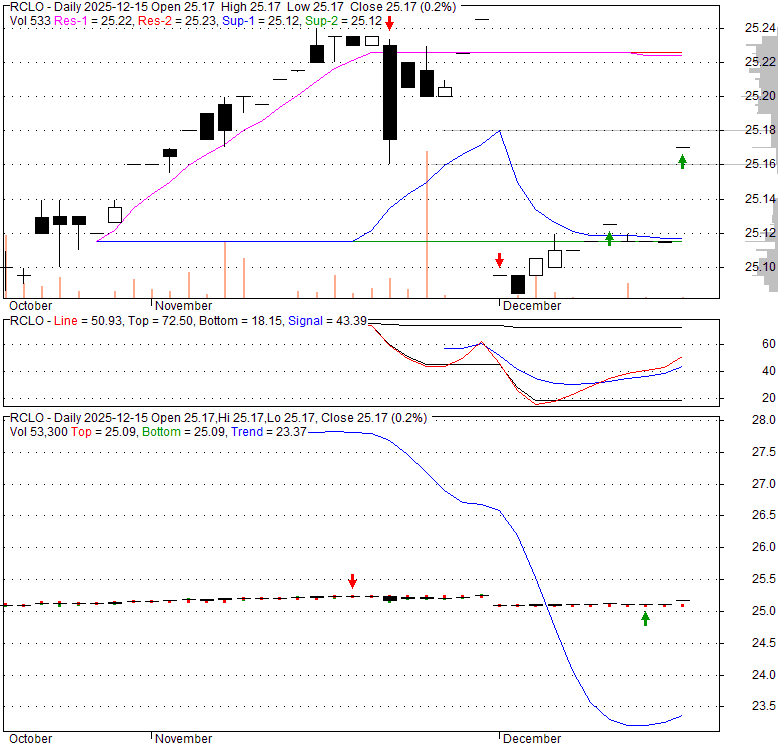Click October on the top chart time axis

29,306
